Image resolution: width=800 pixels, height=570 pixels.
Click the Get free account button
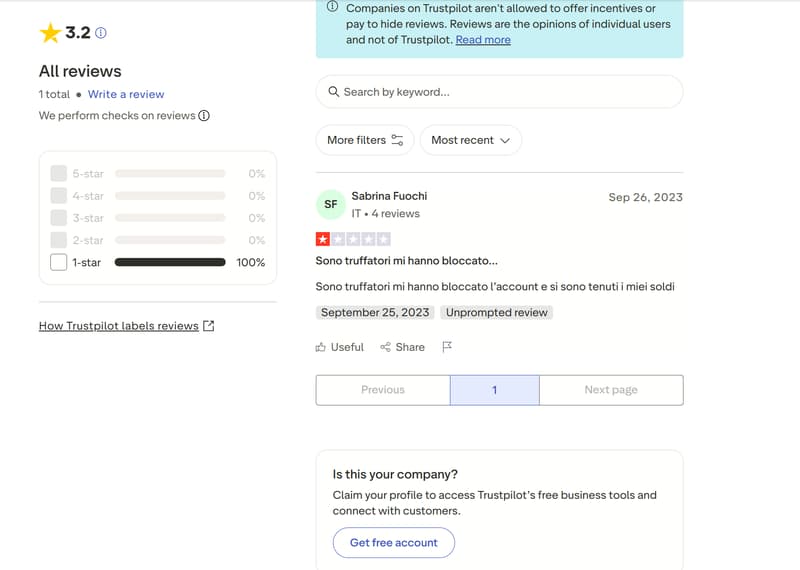pos(393,542)
